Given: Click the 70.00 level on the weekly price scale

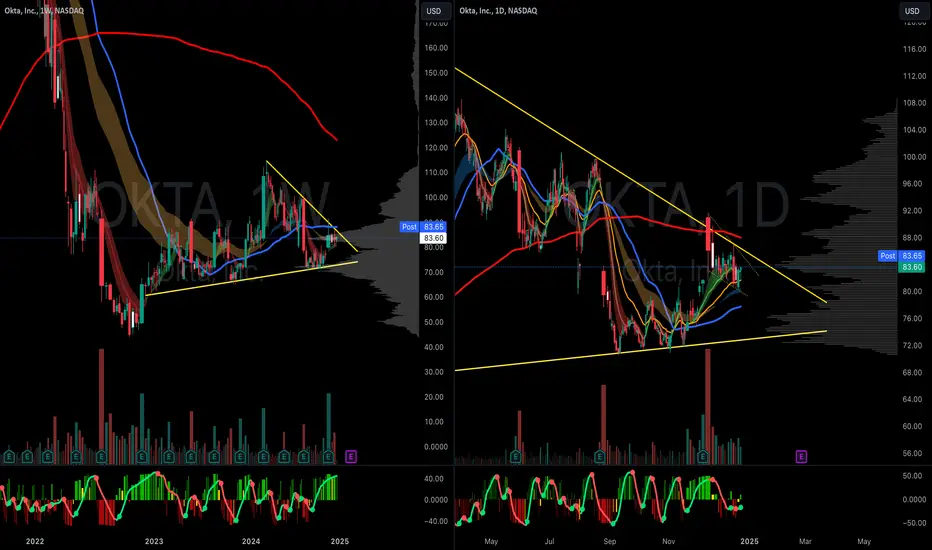Looking at the screenshot, I should (x=436, y=272).
